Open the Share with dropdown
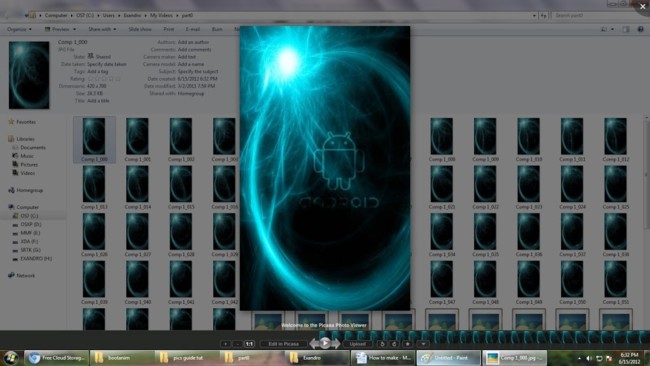This screenshot has width=650, height=366. click(102, 29)
